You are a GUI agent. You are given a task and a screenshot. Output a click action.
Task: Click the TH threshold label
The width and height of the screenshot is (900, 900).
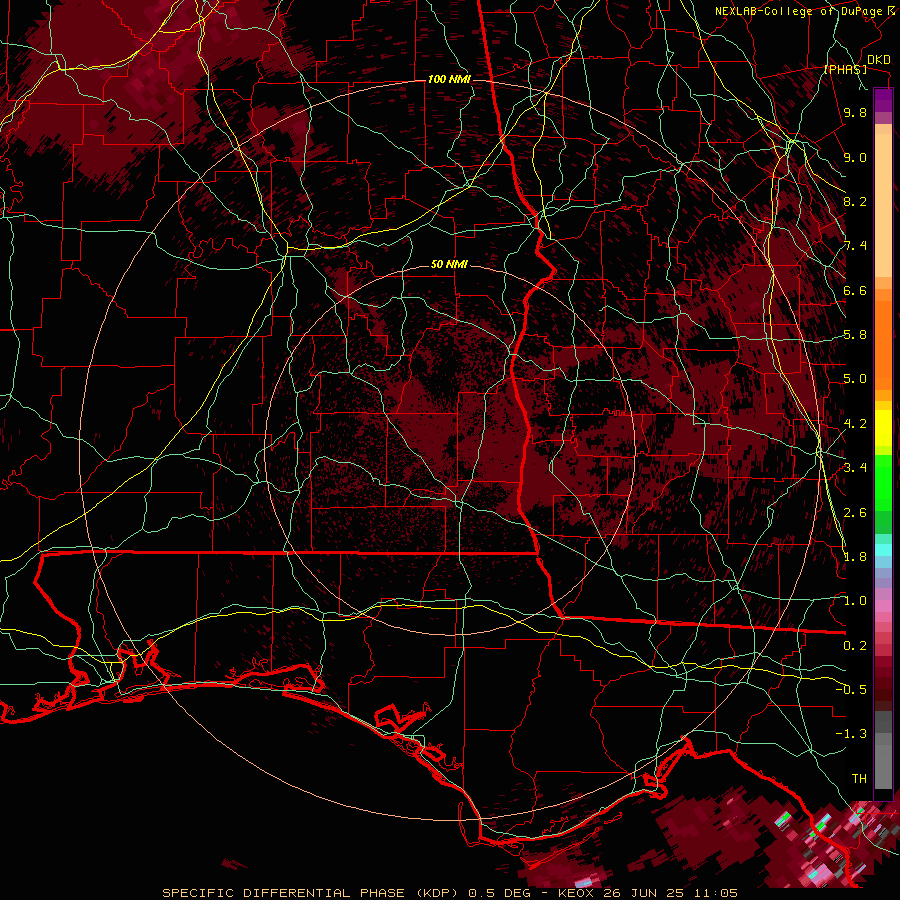point(859,779)
